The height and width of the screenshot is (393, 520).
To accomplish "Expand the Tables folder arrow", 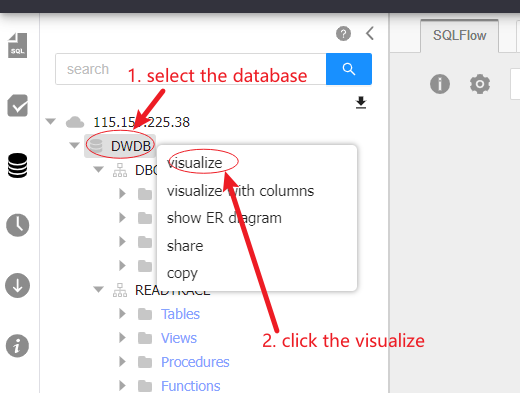I will tap(122, 314).
